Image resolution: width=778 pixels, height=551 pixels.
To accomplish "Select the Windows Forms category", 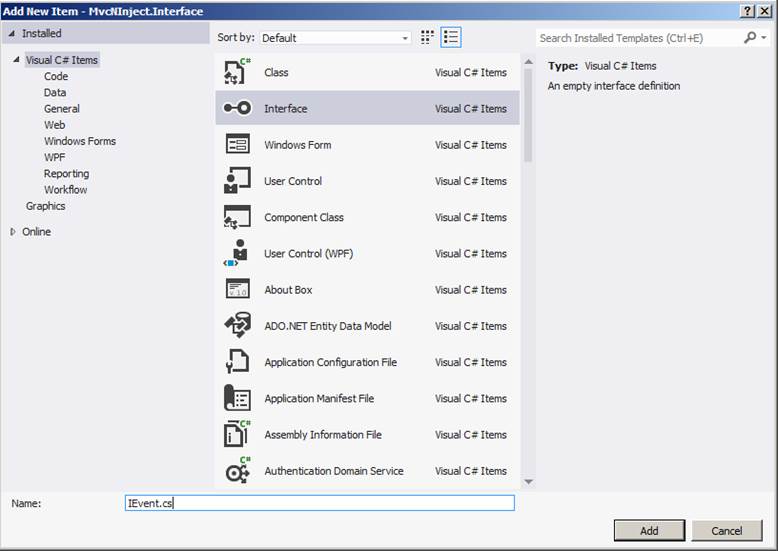I will click(79, 141).
